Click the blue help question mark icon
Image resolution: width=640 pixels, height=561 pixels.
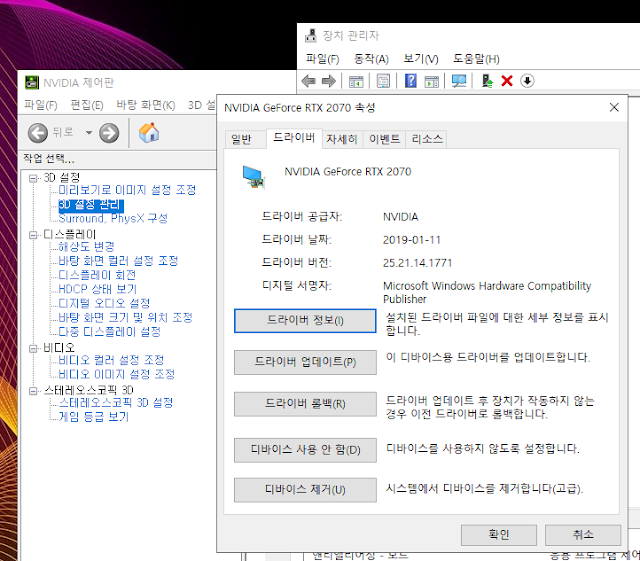coord(411,80)
